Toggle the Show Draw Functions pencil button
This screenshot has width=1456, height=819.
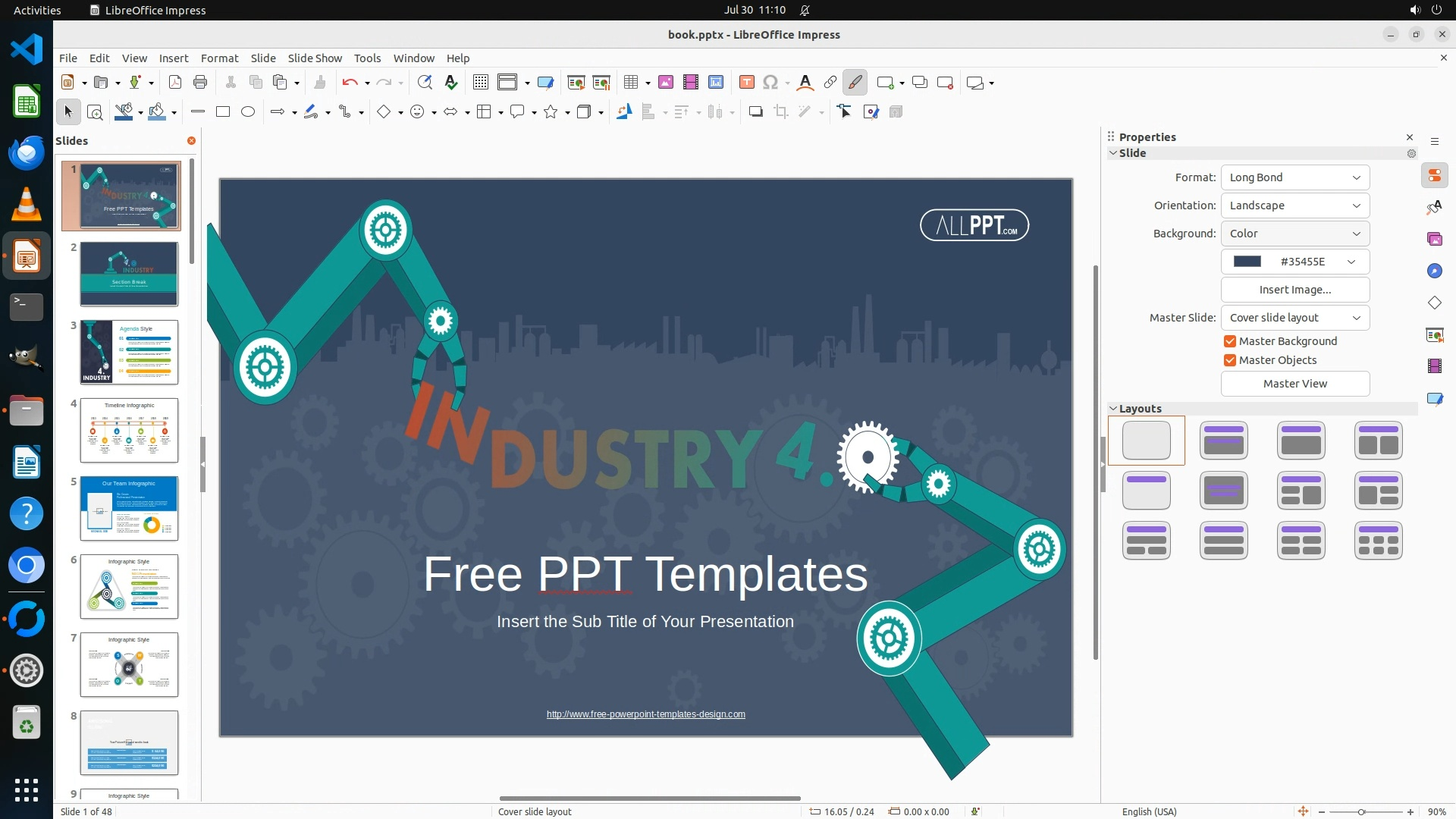tap(855, 83)
